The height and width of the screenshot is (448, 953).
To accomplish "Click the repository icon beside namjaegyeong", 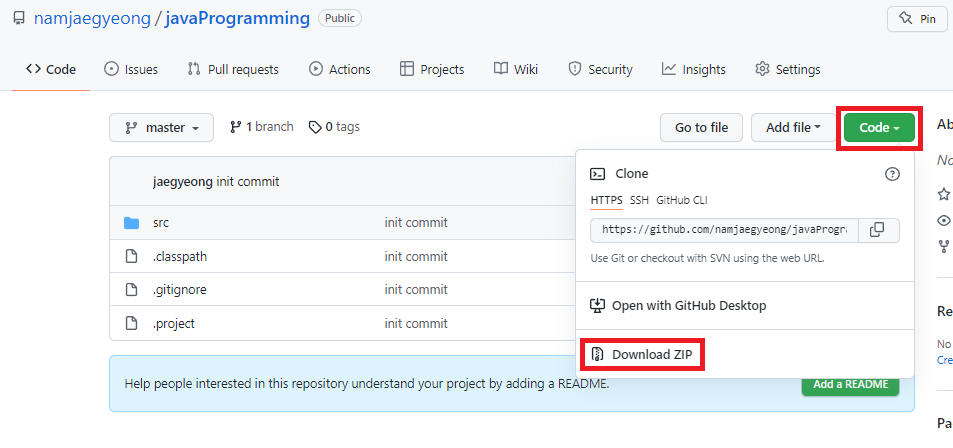I will 19,18.
